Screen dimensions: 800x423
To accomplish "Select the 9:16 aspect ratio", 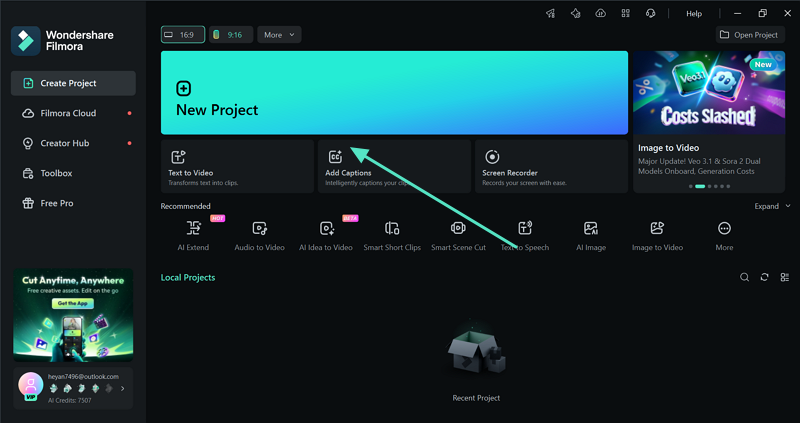I will [229, 35].
